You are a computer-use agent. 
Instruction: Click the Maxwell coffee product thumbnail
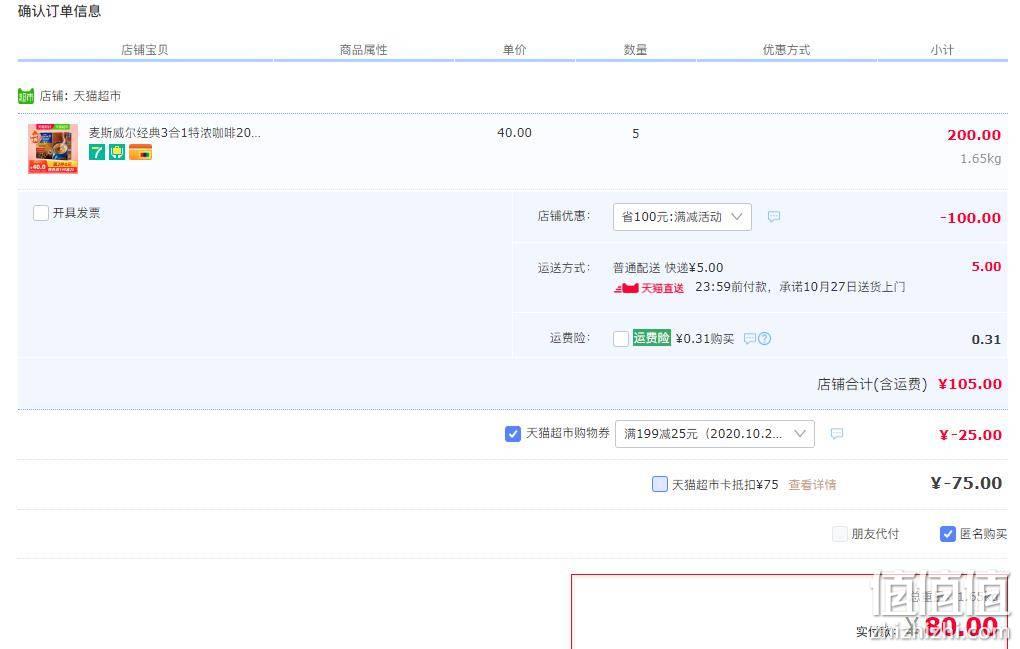tap(53, 149)
